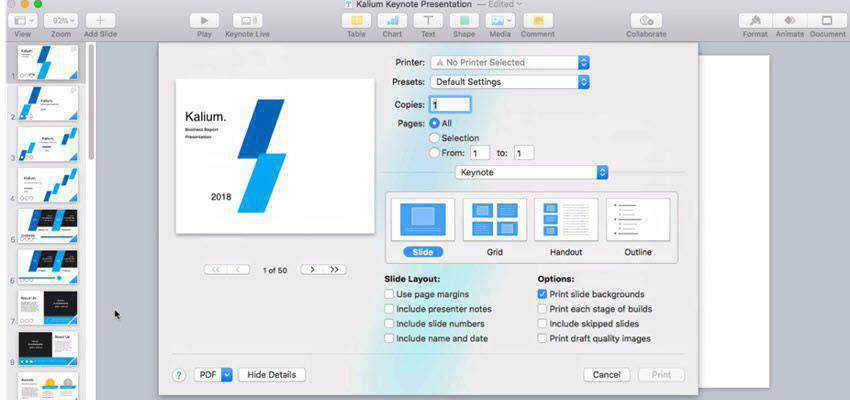Open the Document inspector
The image size is (850, 400).
pos(827,21)
